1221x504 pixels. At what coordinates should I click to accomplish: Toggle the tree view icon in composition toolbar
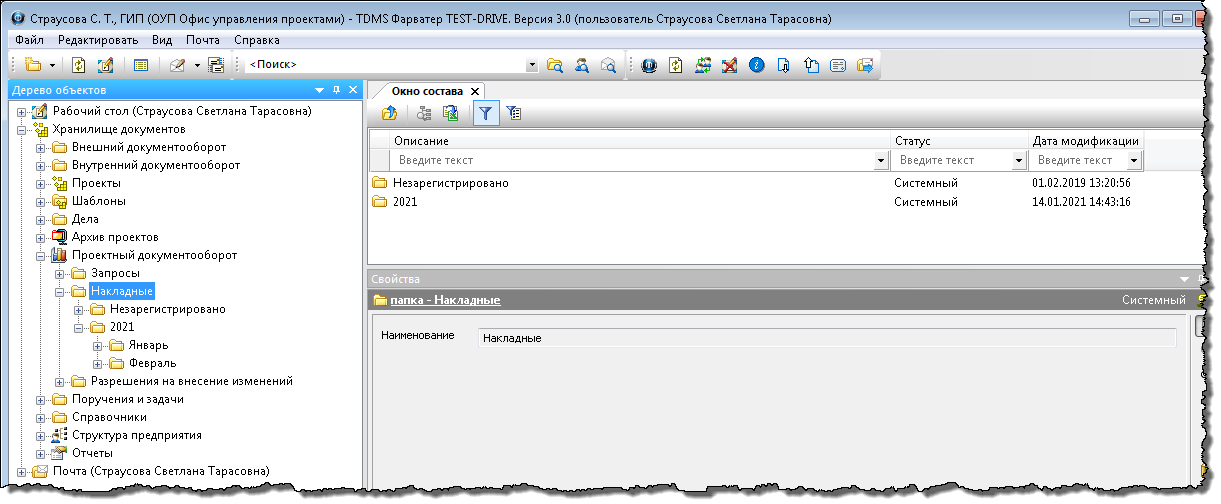424,114
